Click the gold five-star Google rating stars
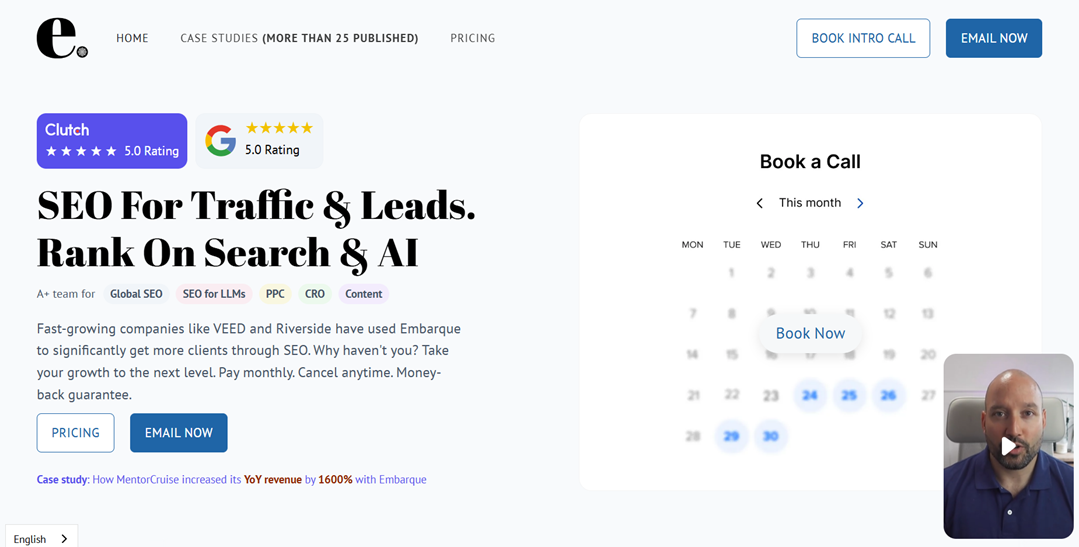Screen dimensions: 1079x547 (279, 128)
